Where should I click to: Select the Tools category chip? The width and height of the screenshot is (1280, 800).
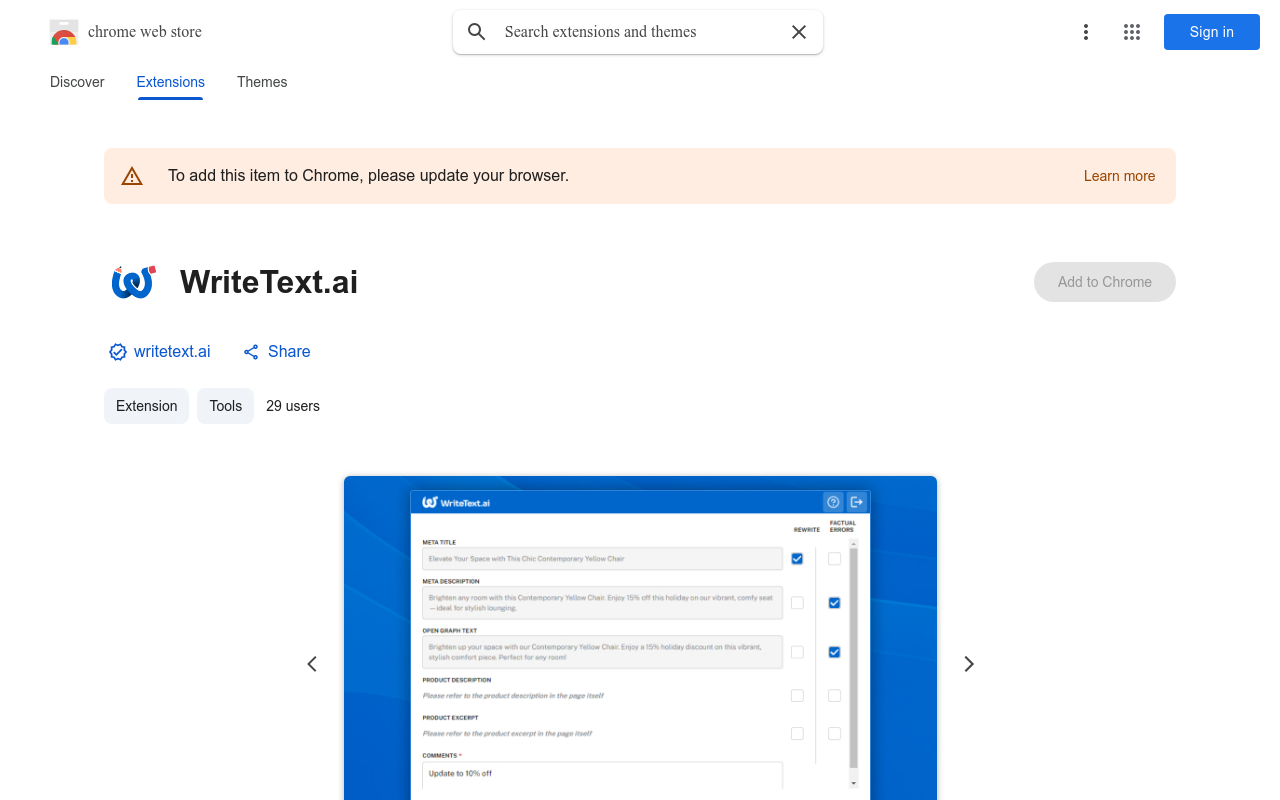click(x=226, y=406)
